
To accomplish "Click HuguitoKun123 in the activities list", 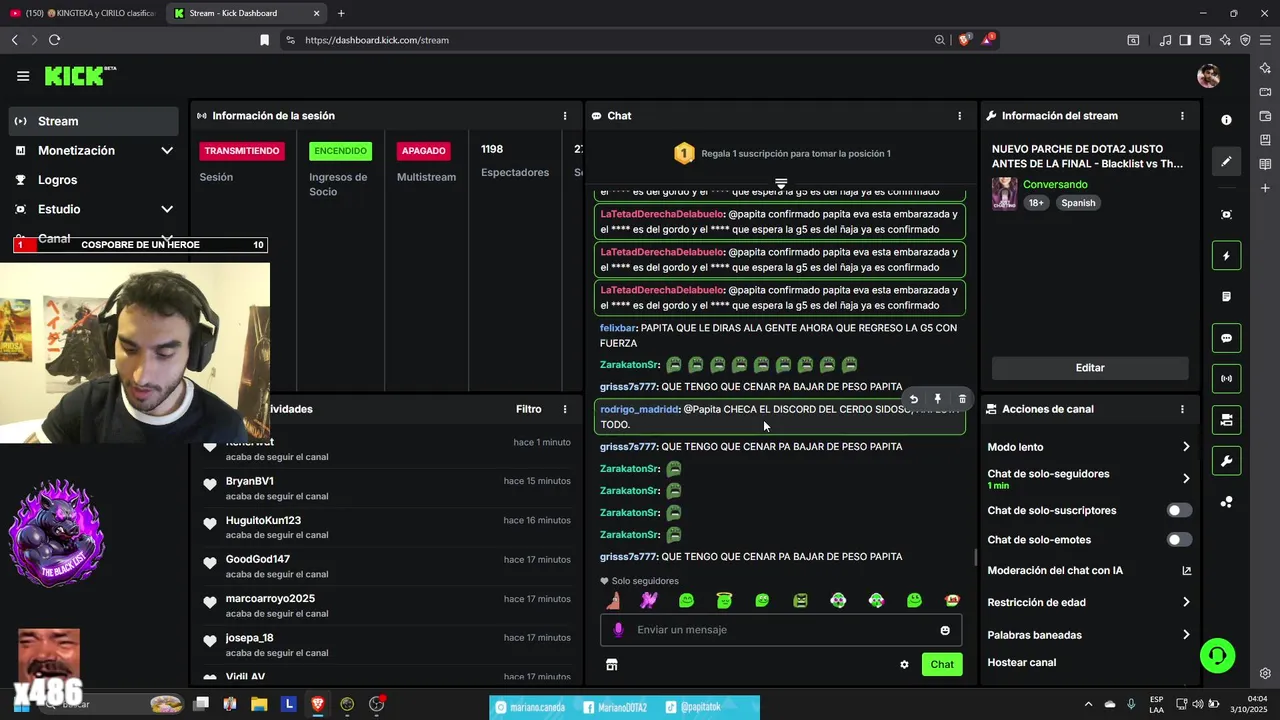I will 263,520.
